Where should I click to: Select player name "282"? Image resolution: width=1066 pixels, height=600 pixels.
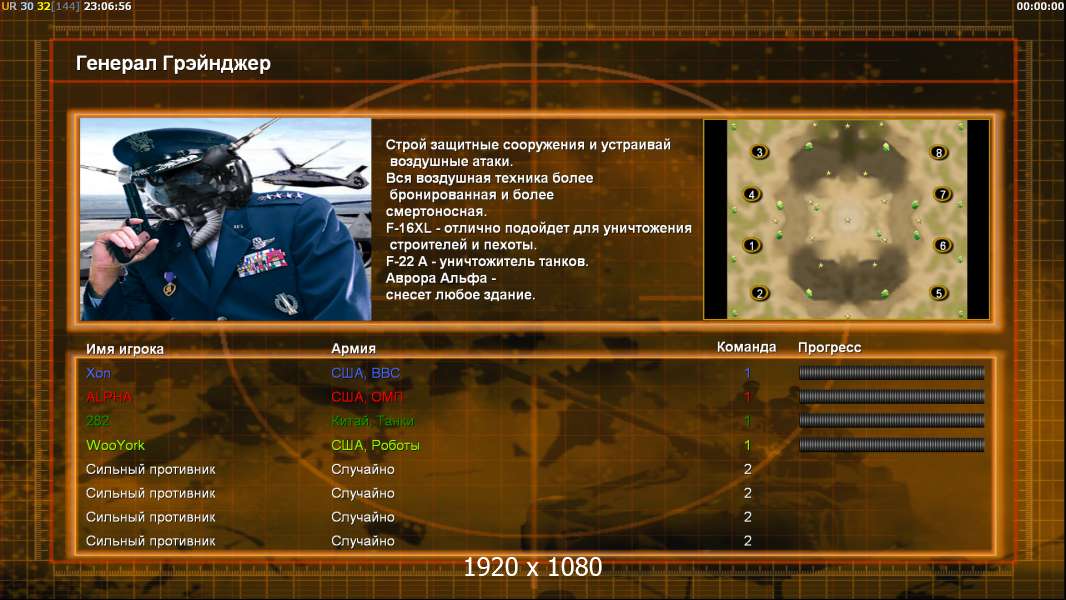(98, 421)
